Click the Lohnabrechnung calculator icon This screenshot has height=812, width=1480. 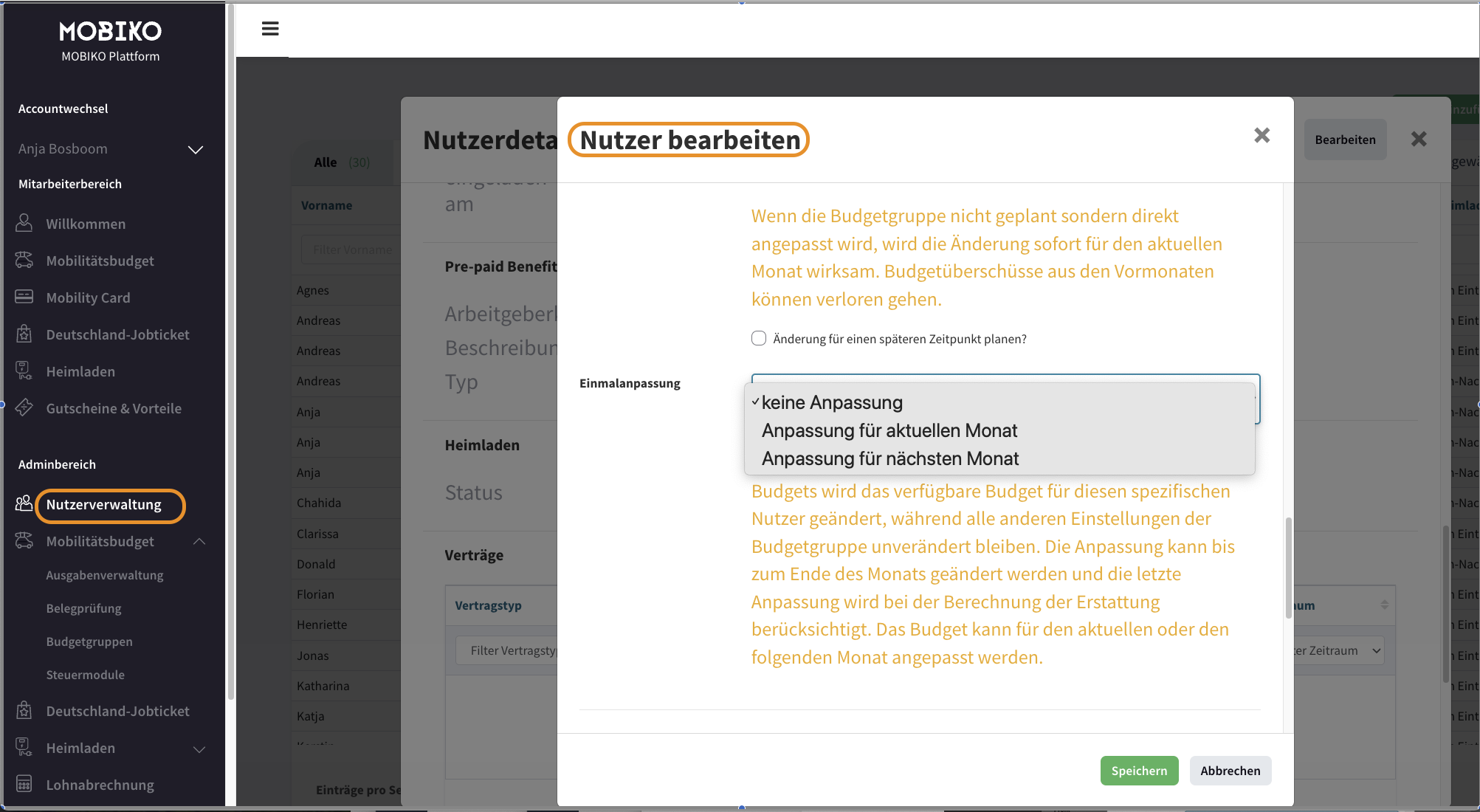24,784
